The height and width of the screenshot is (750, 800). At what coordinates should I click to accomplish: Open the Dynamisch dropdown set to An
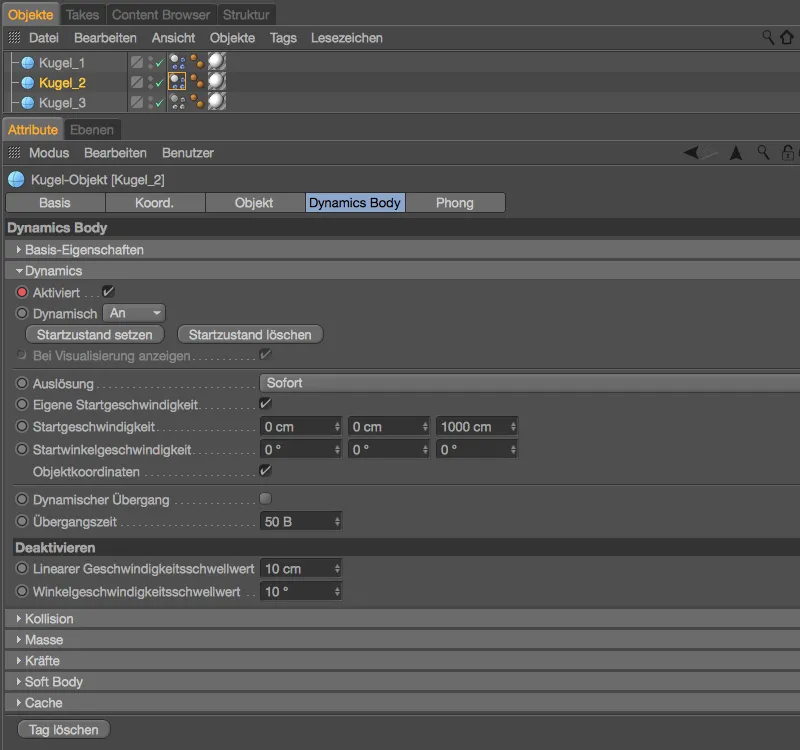click(134, 313)
